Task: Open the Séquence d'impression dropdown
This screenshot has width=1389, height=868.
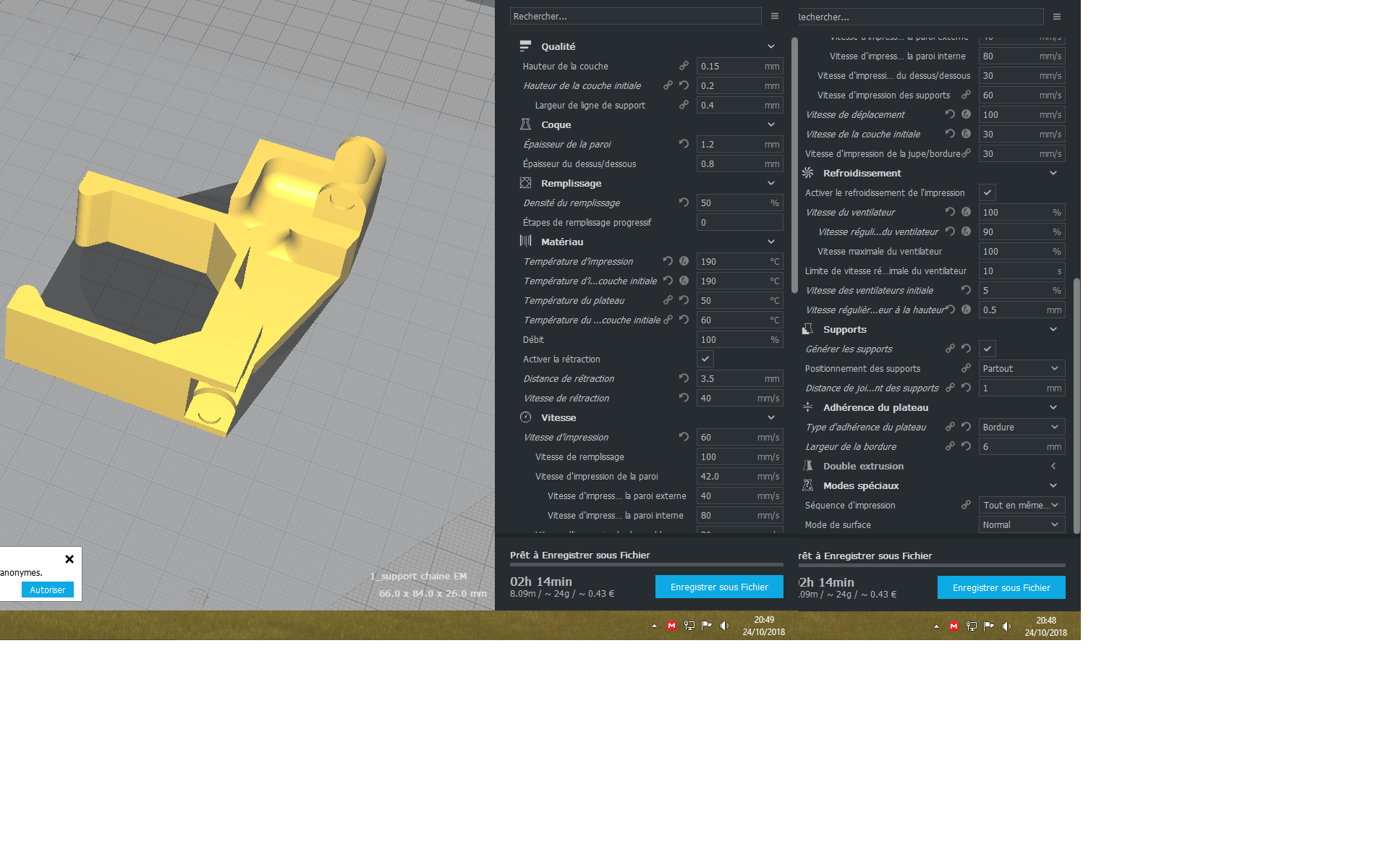Action: (1021, 505)
